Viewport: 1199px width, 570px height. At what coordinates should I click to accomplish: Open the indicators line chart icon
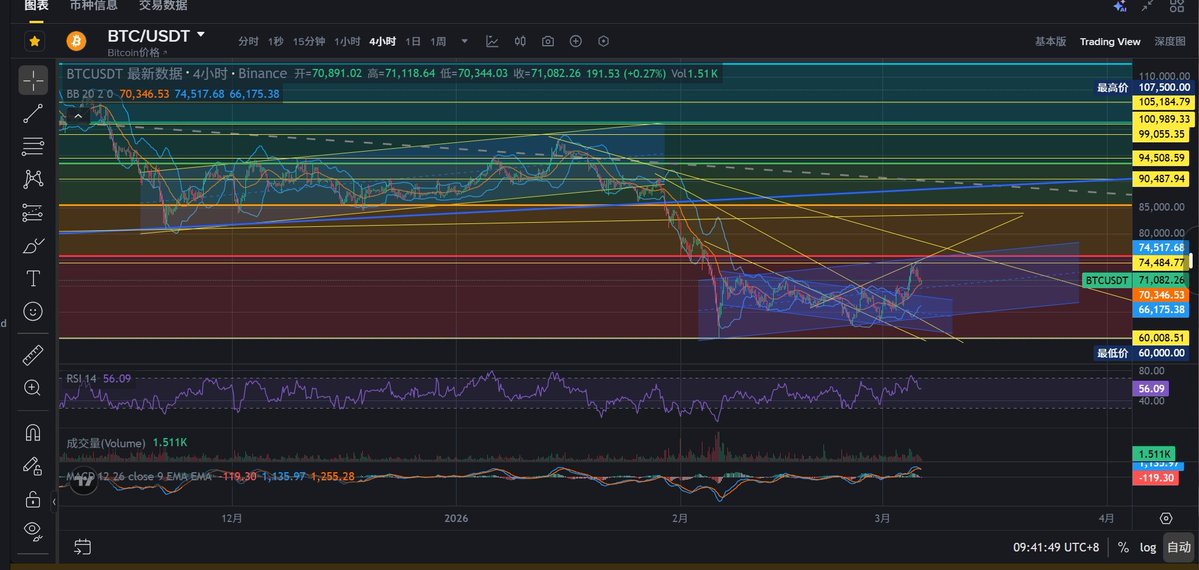[x=492, y=42]
